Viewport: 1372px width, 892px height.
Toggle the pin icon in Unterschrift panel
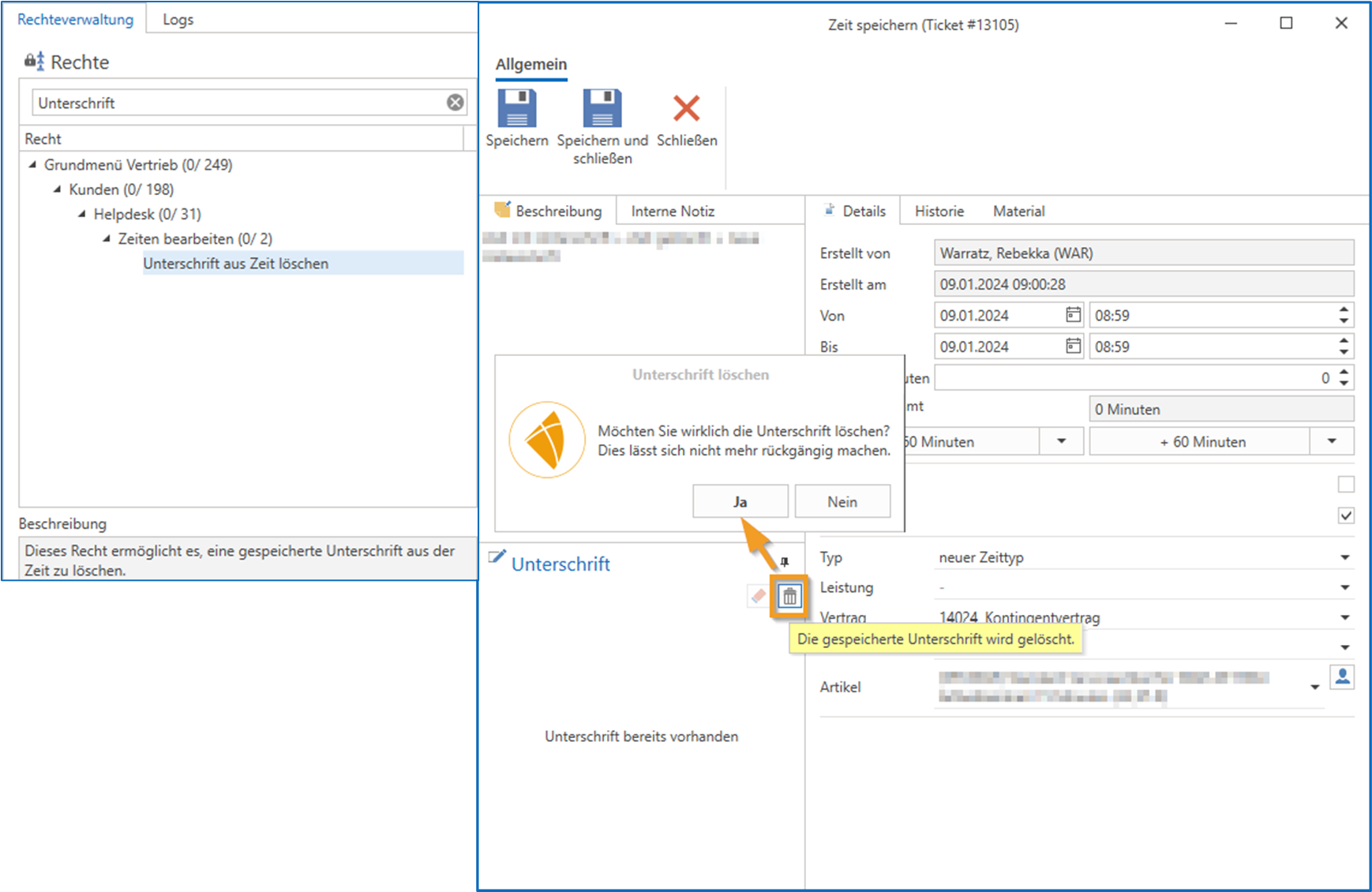pyautogui.click(x=784, y=562)
